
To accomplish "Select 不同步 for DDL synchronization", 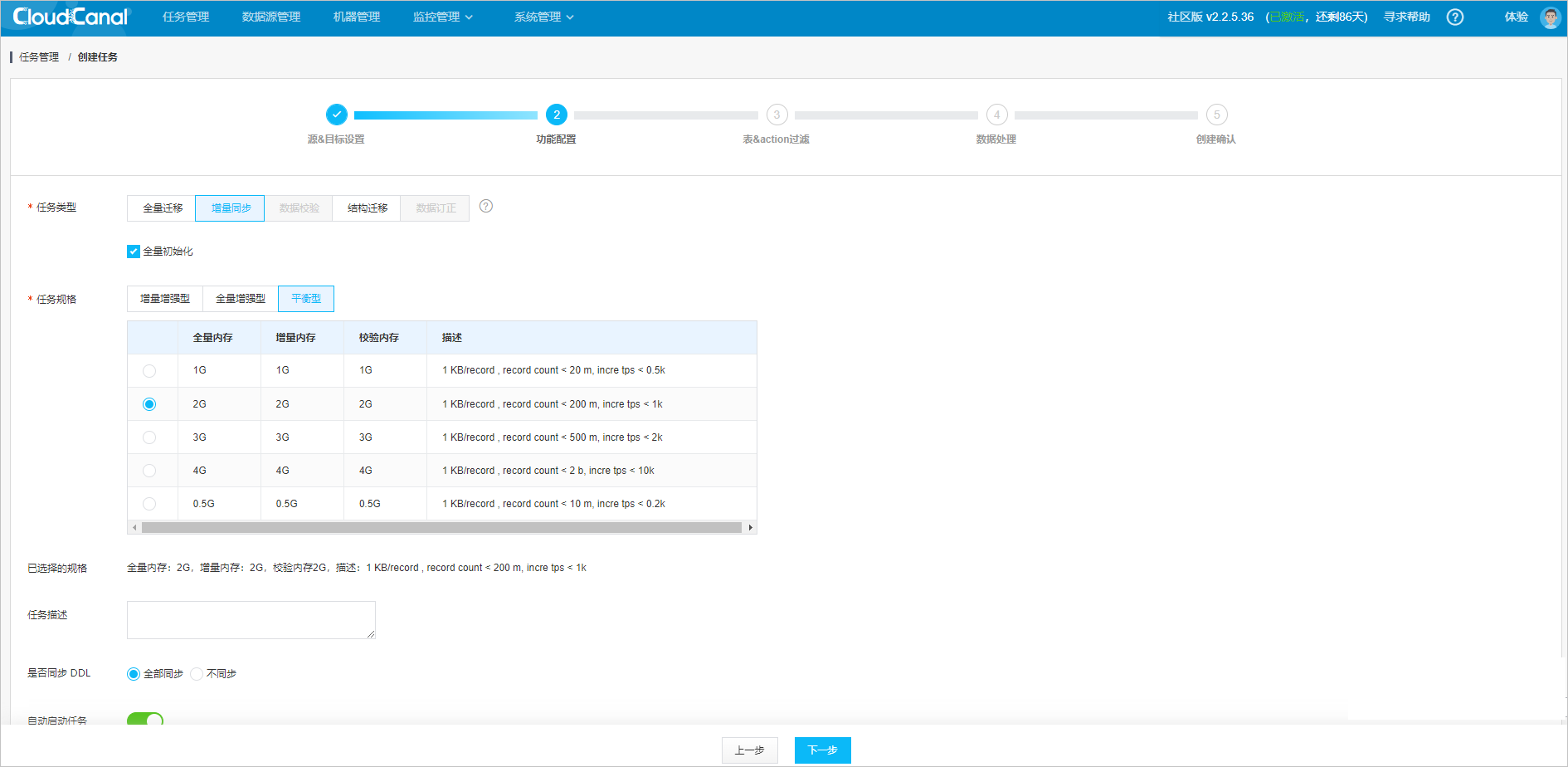I will [x=196, y=673].
